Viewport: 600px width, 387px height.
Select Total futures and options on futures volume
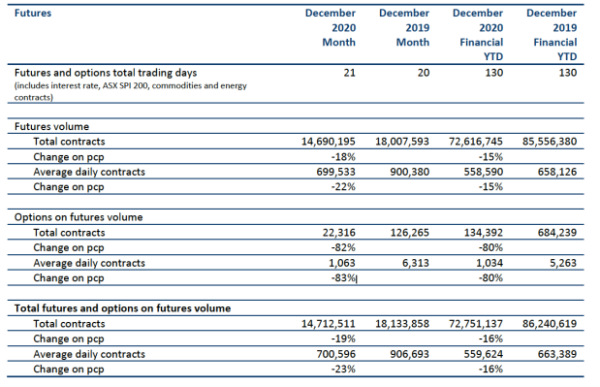coord(122,308)
